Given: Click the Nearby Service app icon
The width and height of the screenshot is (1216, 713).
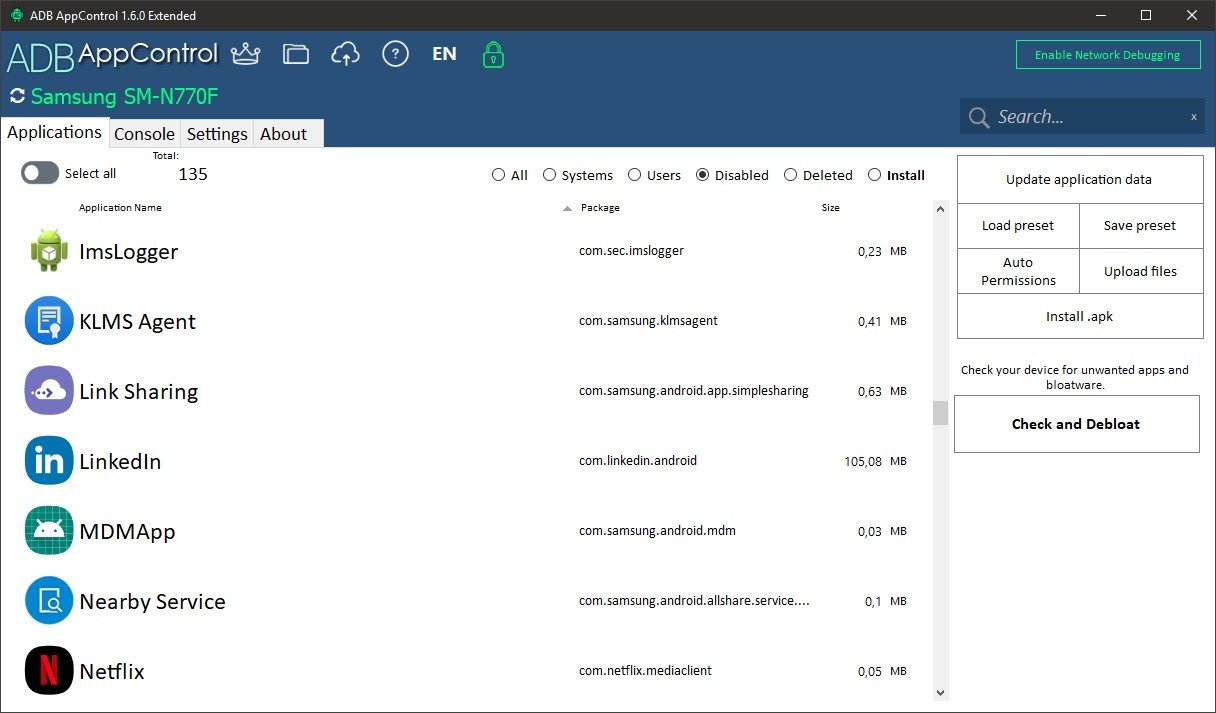Looking at the screenshot, I should (49, 601).
